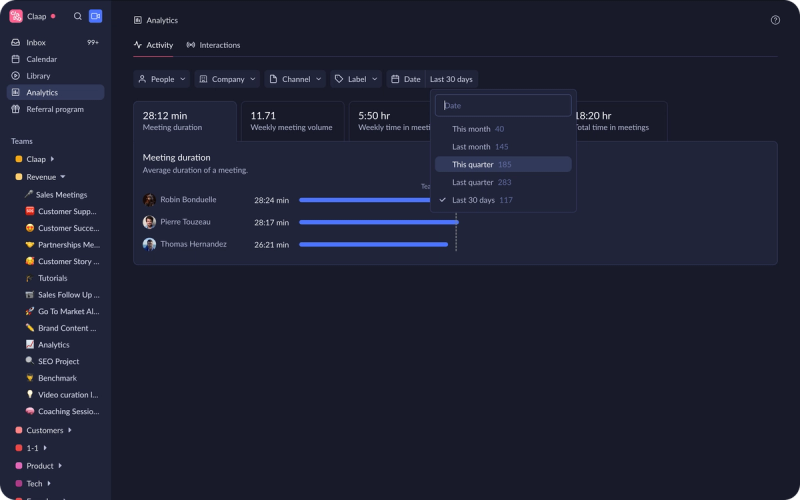The image size is (800, 500).
Task: Click the Analytics channel chart emoji
Action: [x=30, y=344]
